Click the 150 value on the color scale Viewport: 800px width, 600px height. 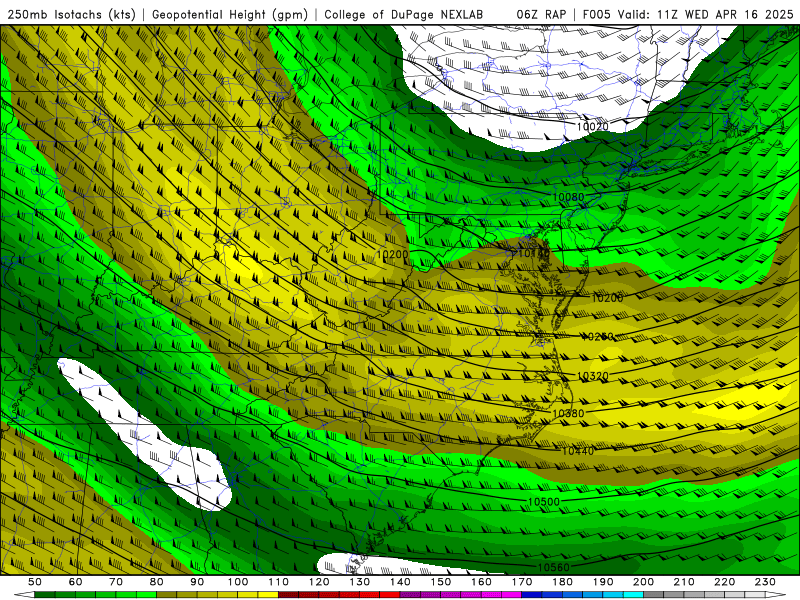[441, 582]
